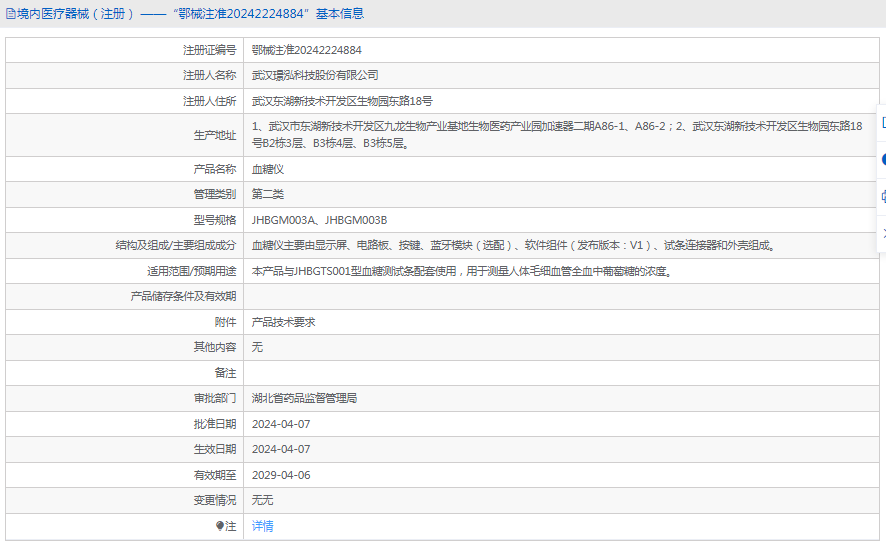Select the 无无 value in 变更情况 row
The width and height of the screenshot is (886, 546).
pyautogui.click(x=262, y=500)
